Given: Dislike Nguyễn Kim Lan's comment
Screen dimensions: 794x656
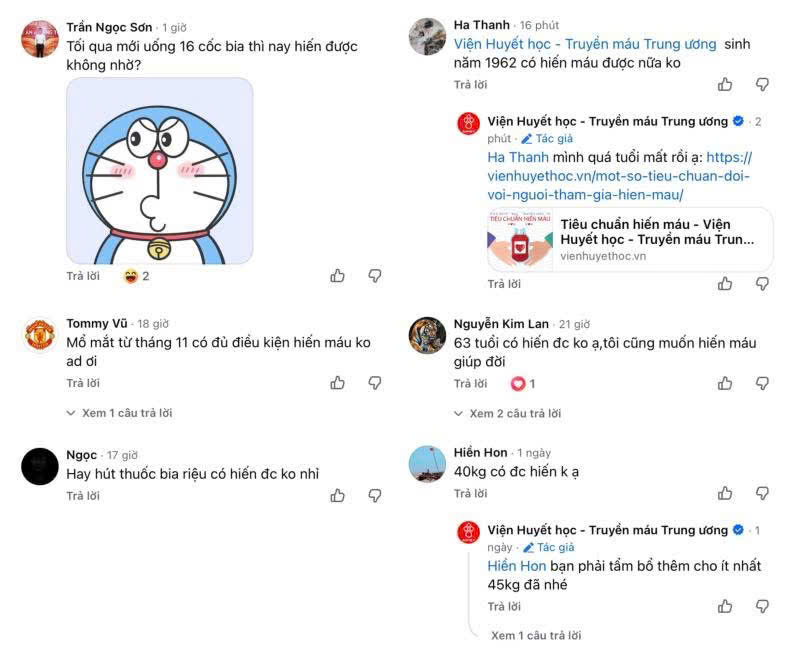Looking at the screenshot, I should (x=762, y=383).
